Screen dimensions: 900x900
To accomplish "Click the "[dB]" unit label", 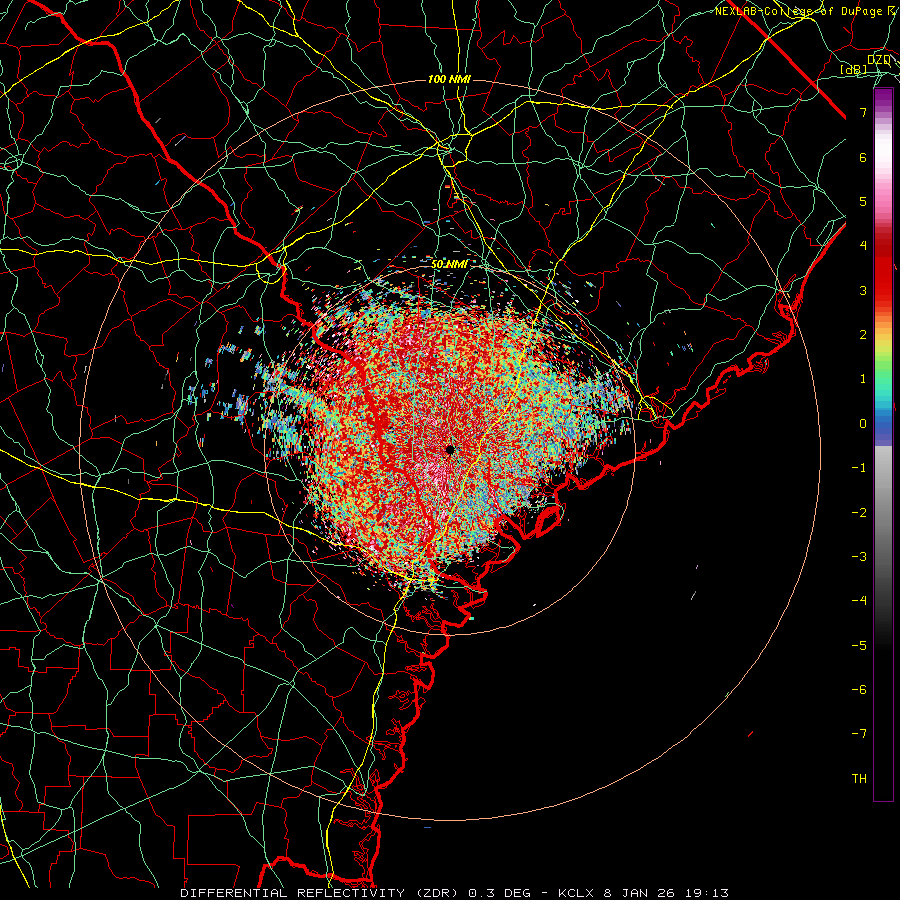I will point(854,69).
